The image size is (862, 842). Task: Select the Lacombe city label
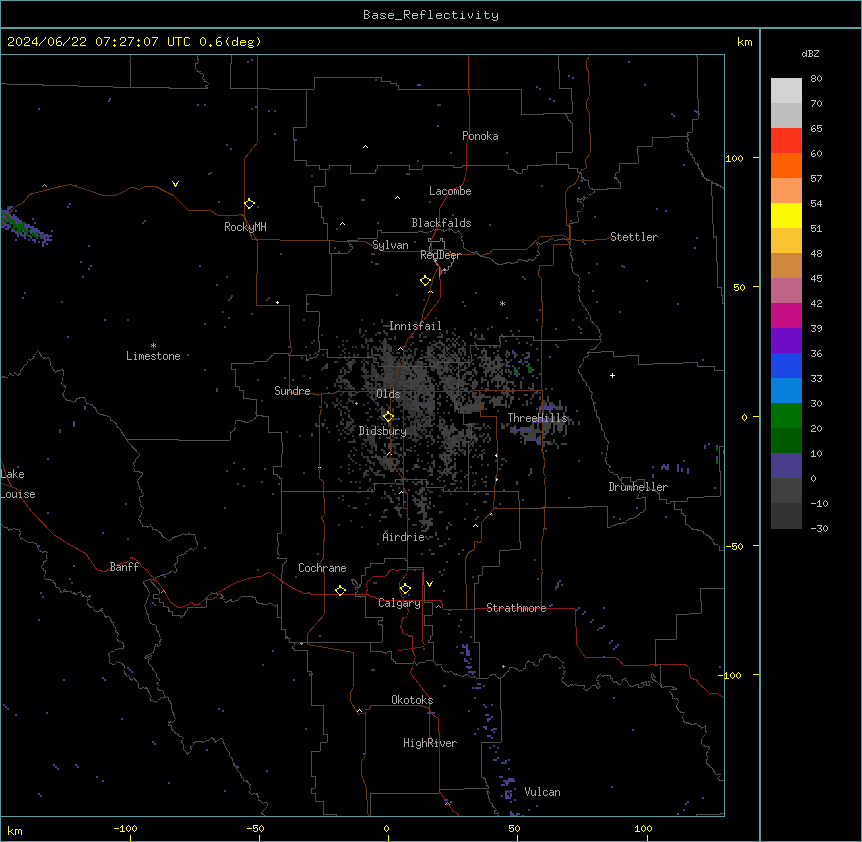coord(450,191)
